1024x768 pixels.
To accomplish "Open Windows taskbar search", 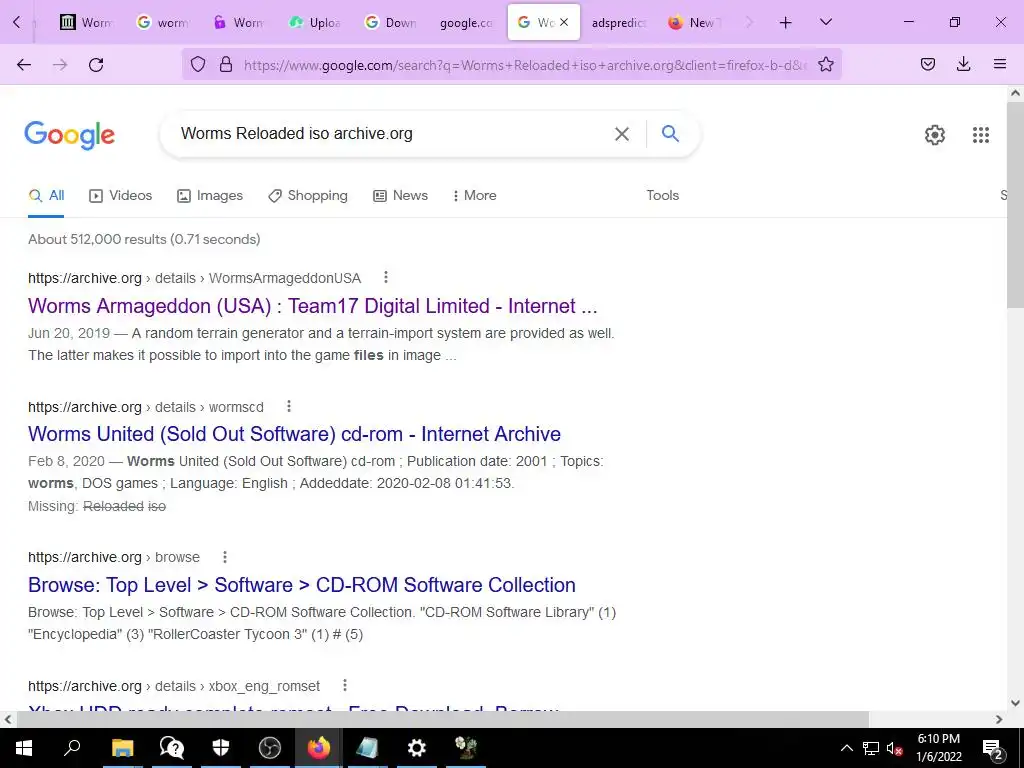I will [72, 747].
